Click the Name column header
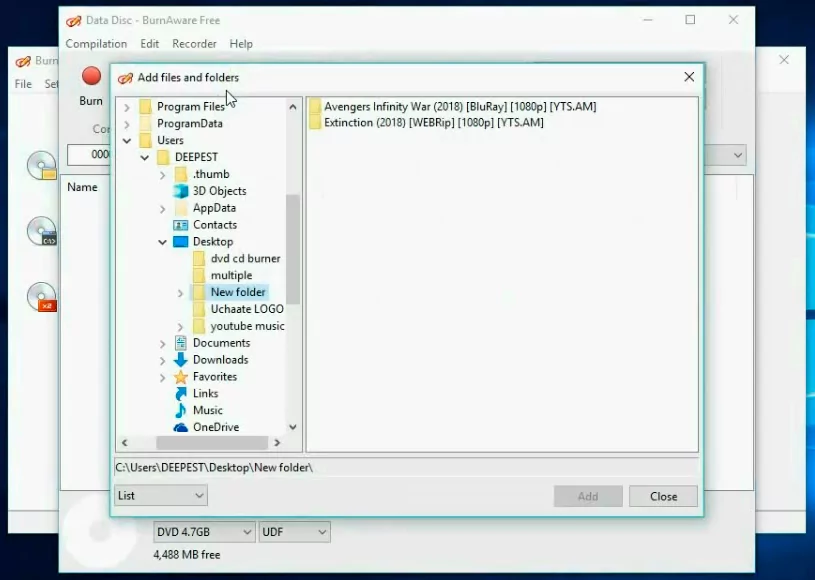 click(x=82, y=188)
